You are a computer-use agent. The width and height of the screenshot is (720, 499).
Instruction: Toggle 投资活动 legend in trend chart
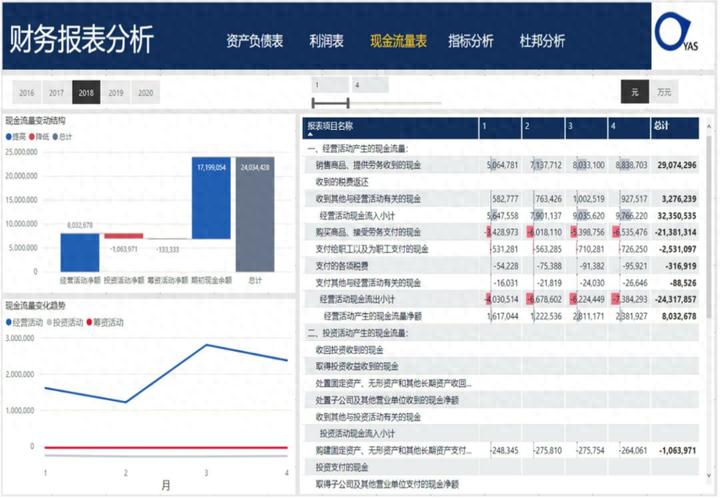65,323
